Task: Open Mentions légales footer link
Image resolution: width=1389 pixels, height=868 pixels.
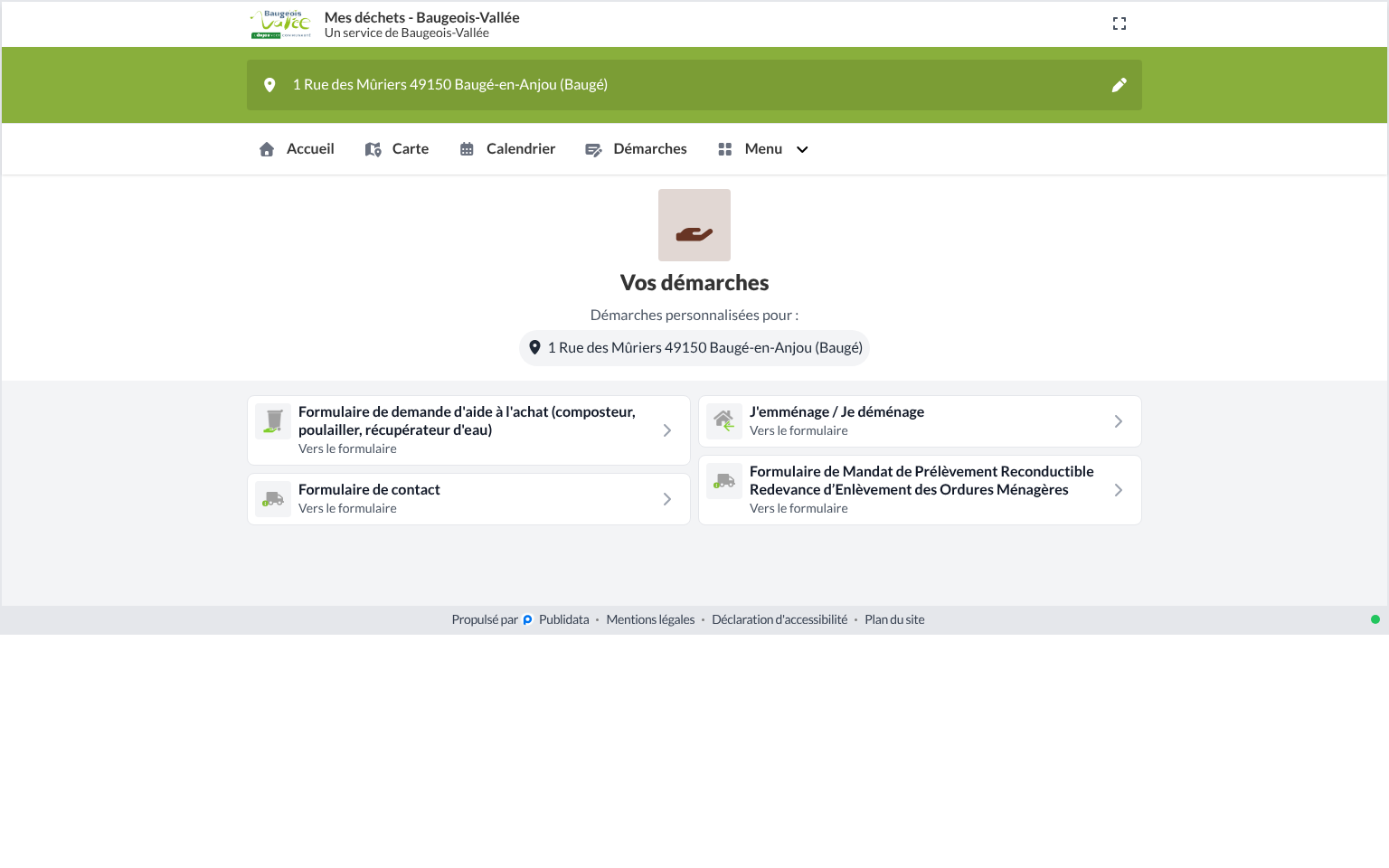Action: pos(650,620)
